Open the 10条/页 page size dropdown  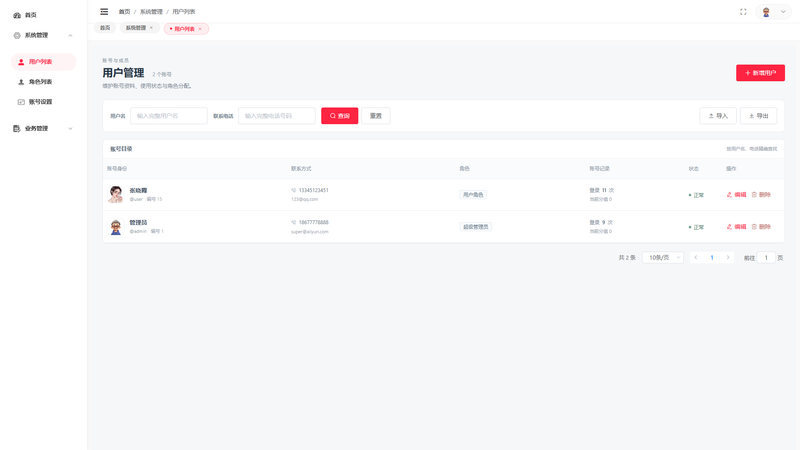tap(663, 258)
